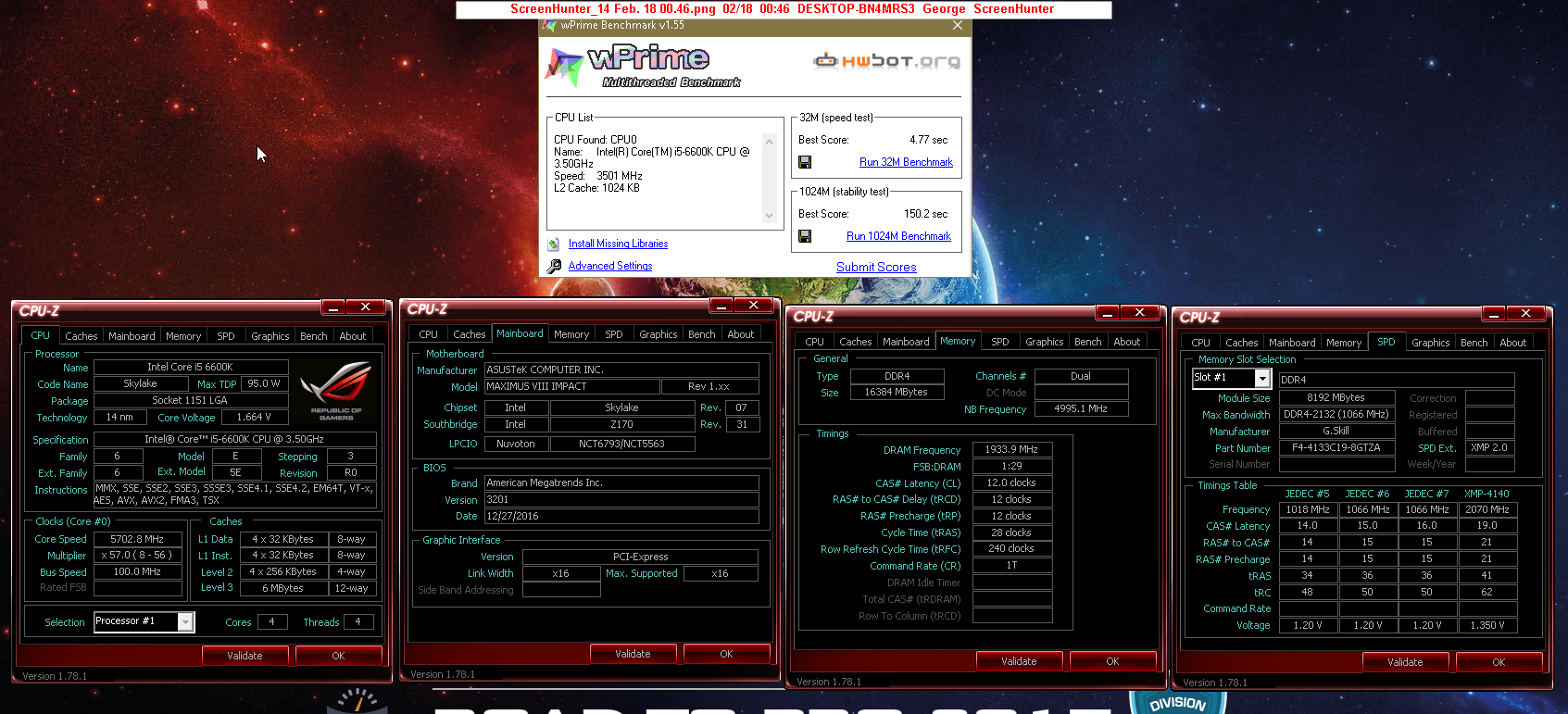Image resolution: width=1568 pixels, height=714 pixels.
Task: Select Graphics tab in CPU-Z Mainboard window
Action: (x=659, y=334)
